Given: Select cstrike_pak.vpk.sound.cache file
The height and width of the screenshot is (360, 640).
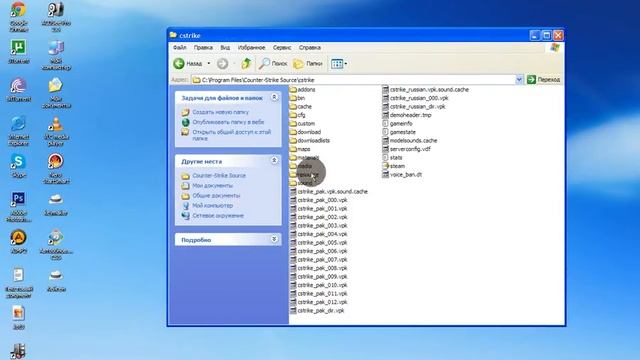Looking at the screenshot, I should tap(329, 191).
